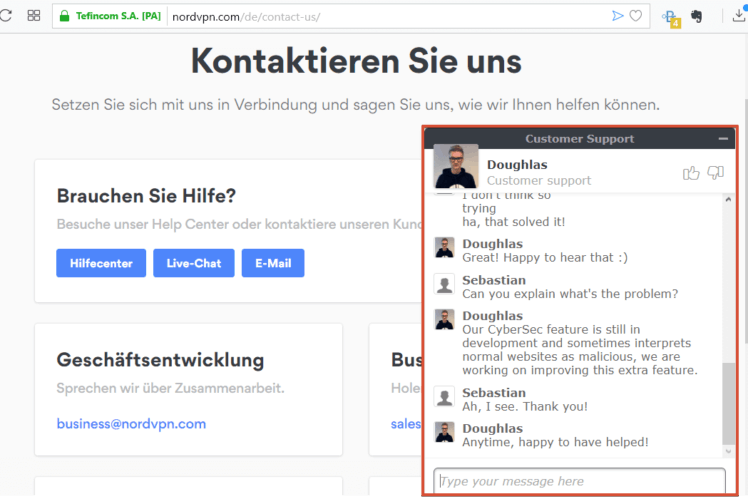Click Doughlas's large profile photo

click(x=456, y=167)
